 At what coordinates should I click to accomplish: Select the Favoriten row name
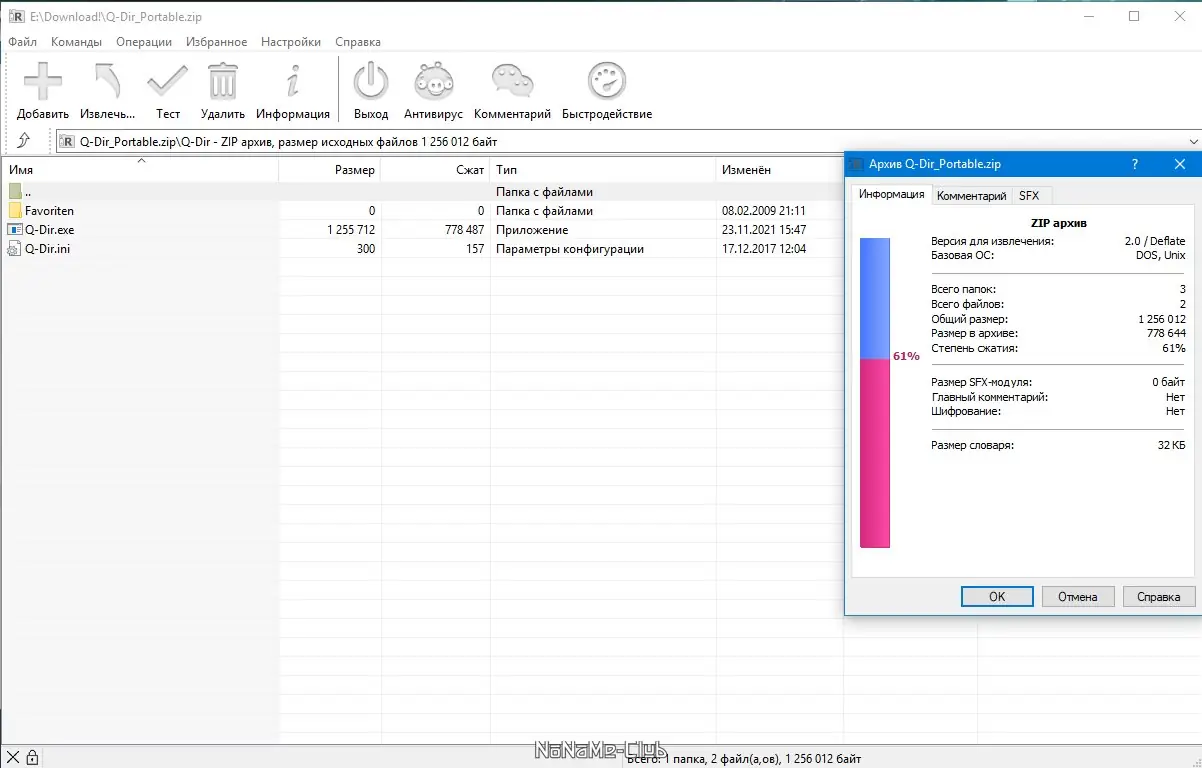tap(49, 211)
